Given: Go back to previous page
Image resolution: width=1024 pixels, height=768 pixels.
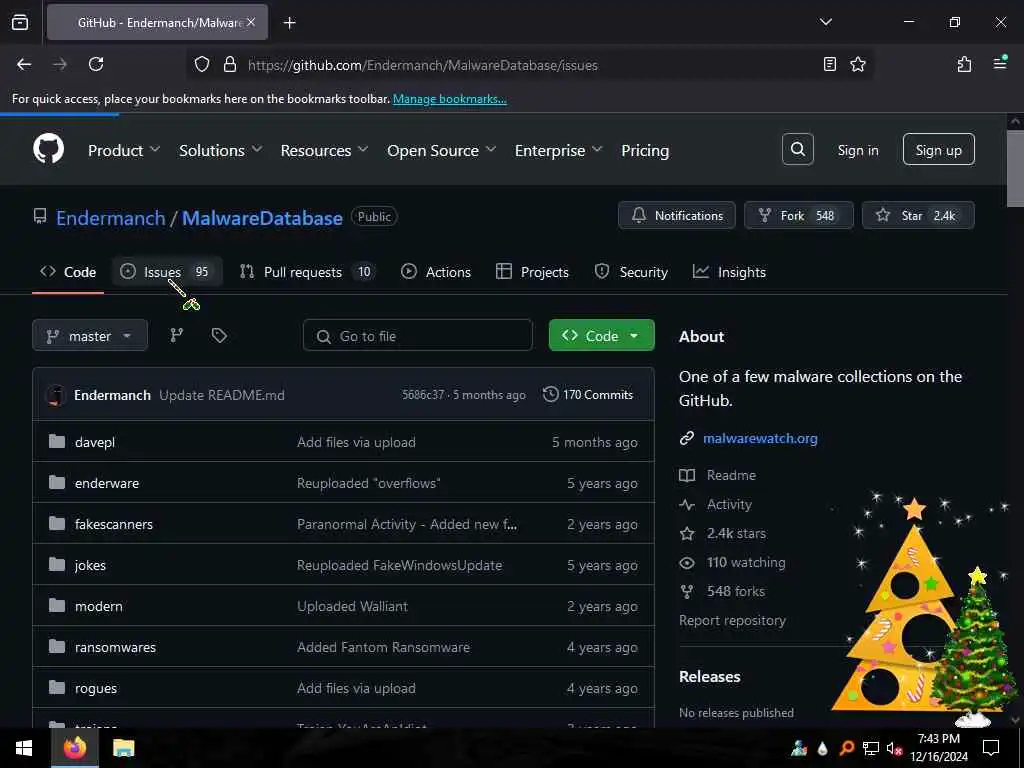Looking at the screenshot, I should point(24,64).
